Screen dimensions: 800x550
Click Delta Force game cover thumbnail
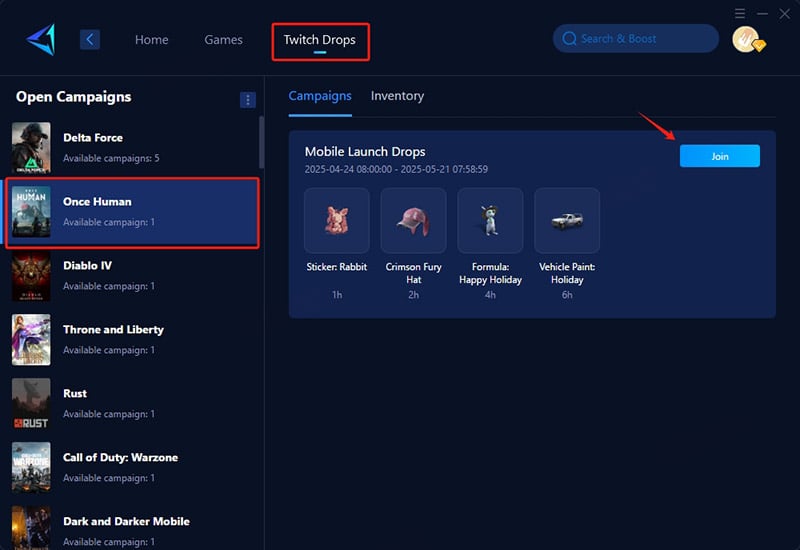31,147
